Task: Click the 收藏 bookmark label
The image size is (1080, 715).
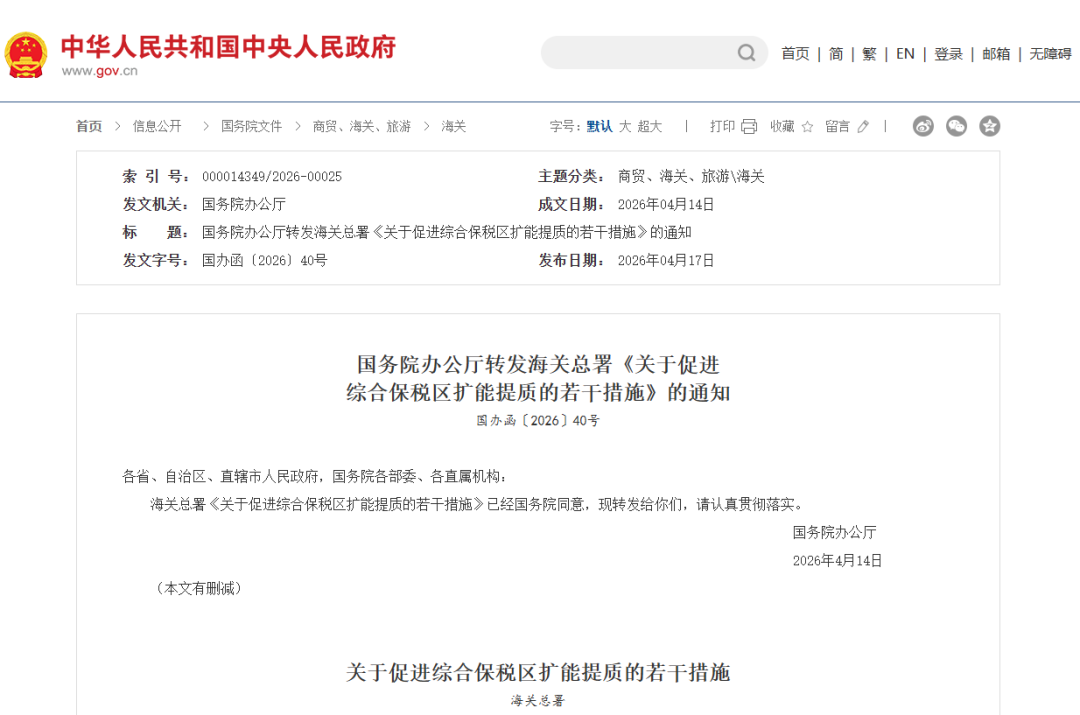Action: [x=782, y=126]
